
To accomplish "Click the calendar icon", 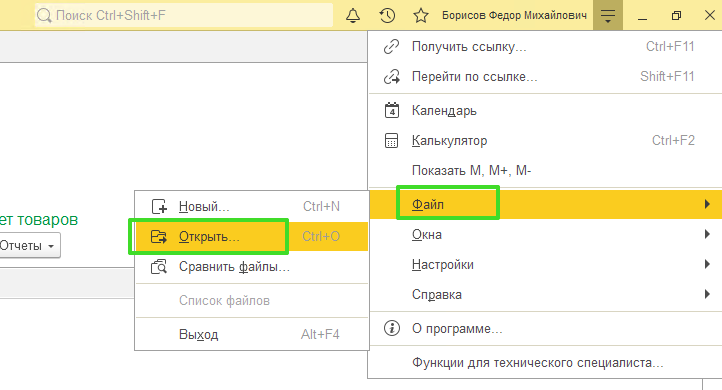I will 391,111.
